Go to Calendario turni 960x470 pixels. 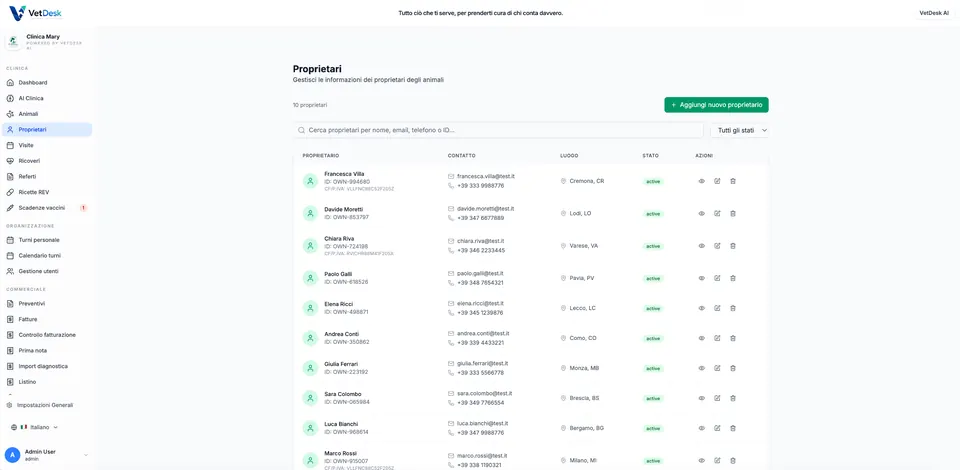pyautogui.click(x=47, y=255)
